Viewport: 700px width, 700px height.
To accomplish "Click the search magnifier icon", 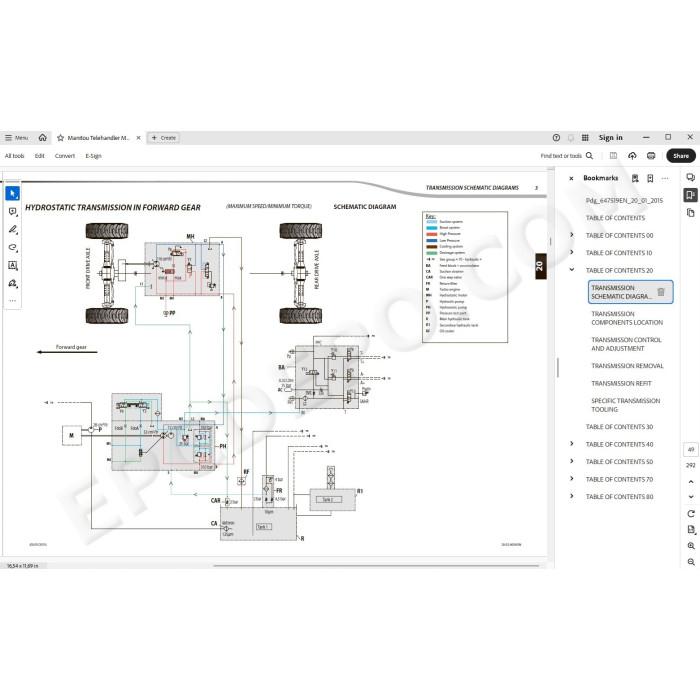I will (x=589, y=156).
